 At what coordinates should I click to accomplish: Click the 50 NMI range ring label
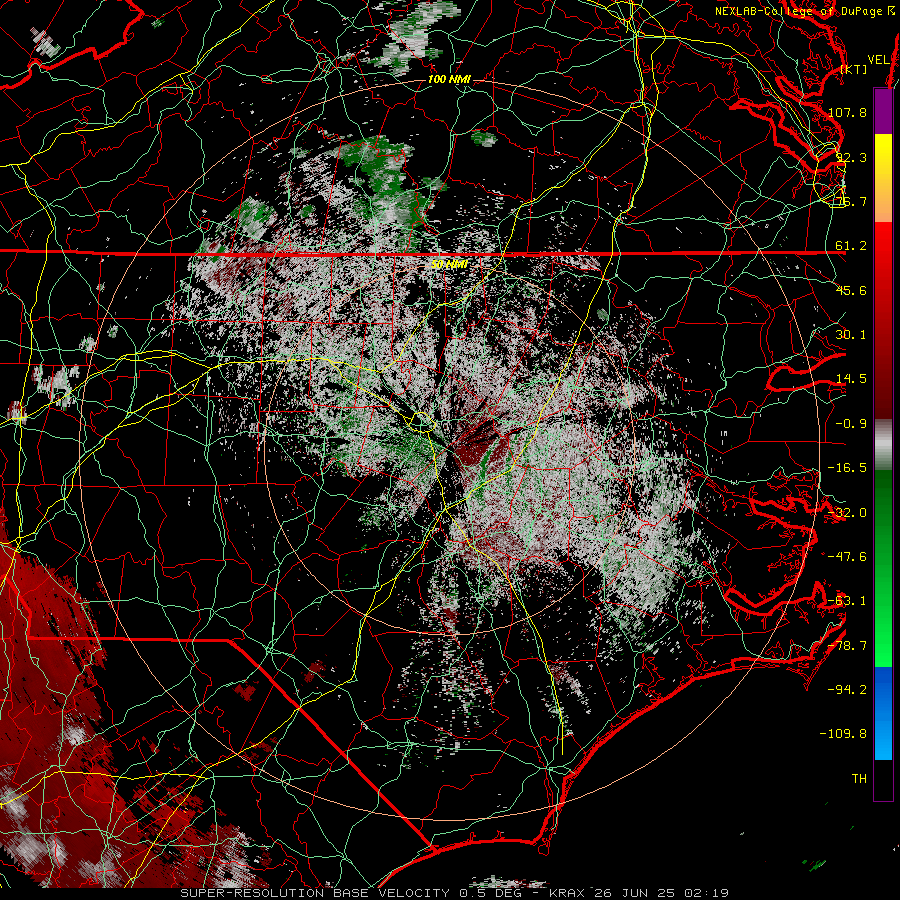[x=449, y=264]
